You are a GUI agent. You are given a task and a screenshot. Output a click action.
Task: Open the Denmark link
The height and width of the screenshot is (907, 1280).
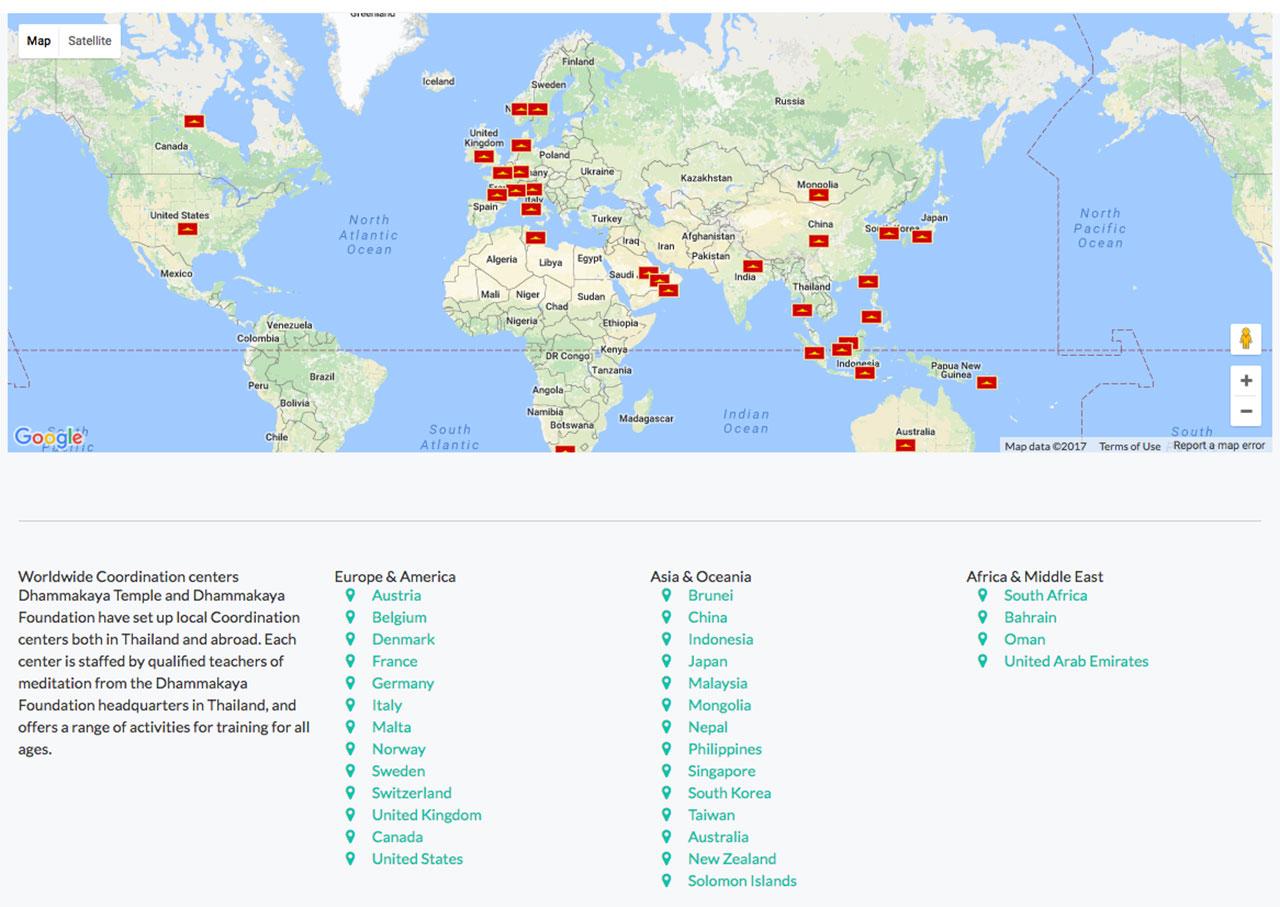[x=403, y=639]
